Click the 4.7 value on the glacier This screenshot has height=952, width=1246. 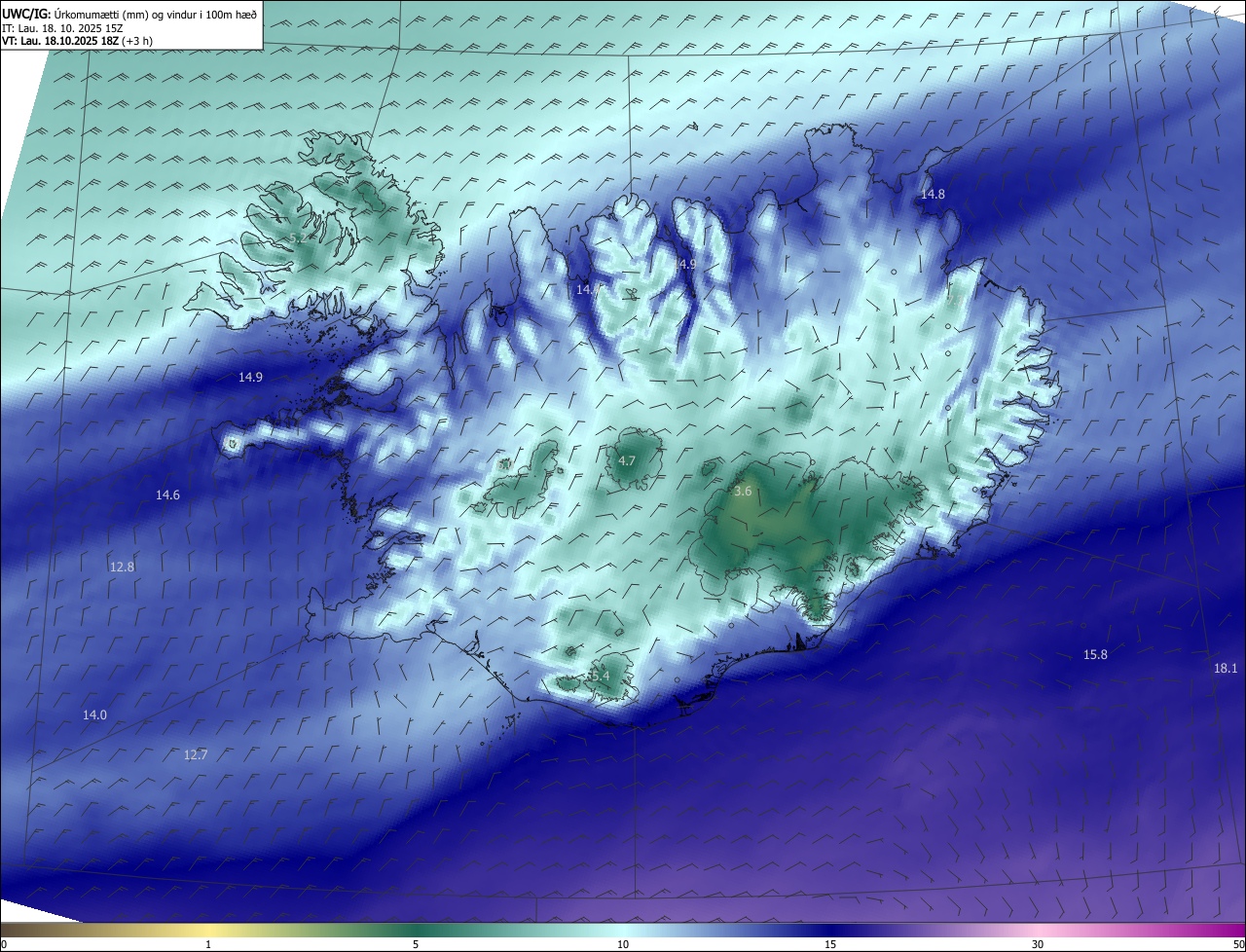[x=627, y=460]
